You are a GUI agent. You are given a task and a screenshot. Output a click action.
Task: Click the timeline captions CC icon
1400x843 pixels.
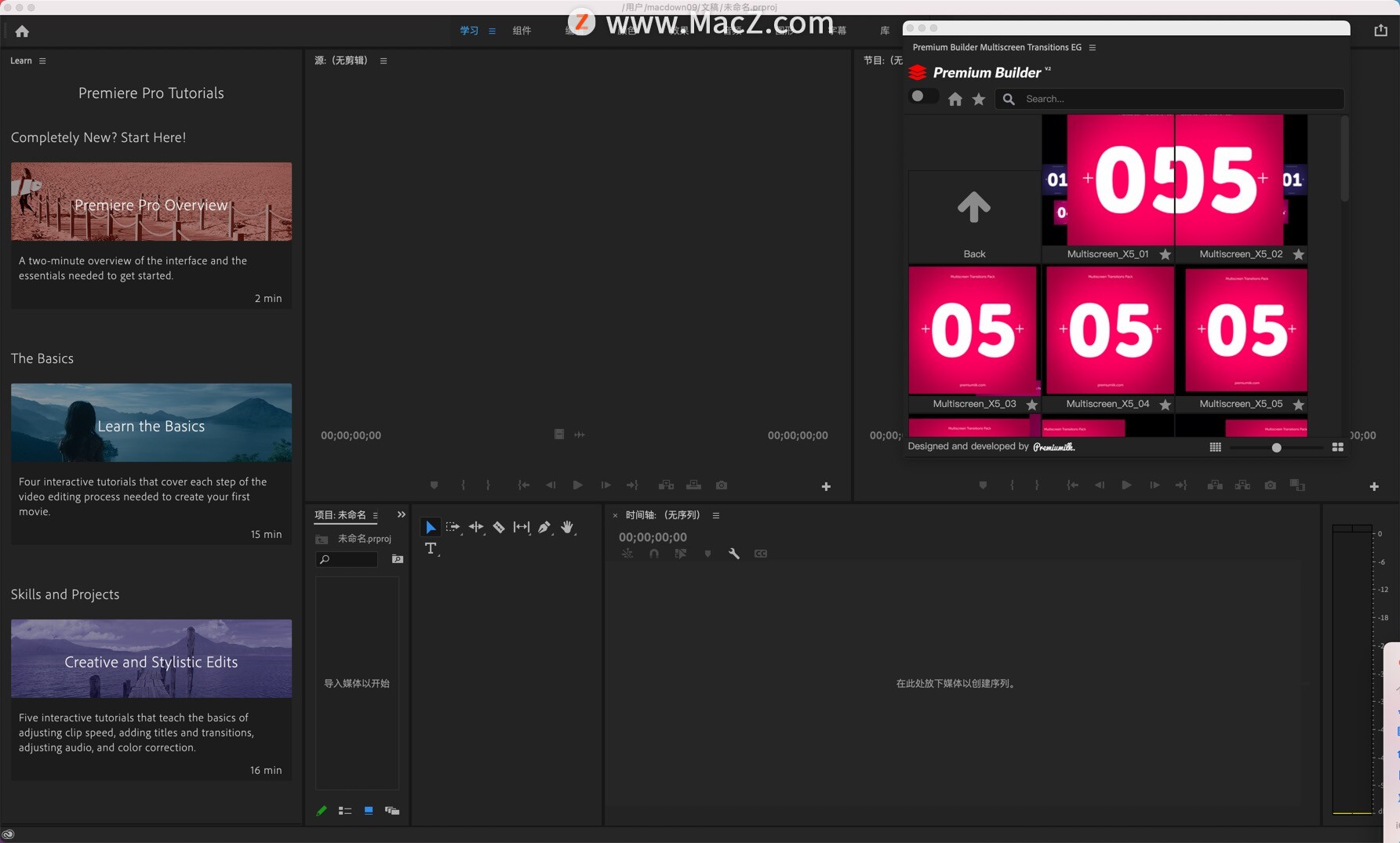coord(761,554)
